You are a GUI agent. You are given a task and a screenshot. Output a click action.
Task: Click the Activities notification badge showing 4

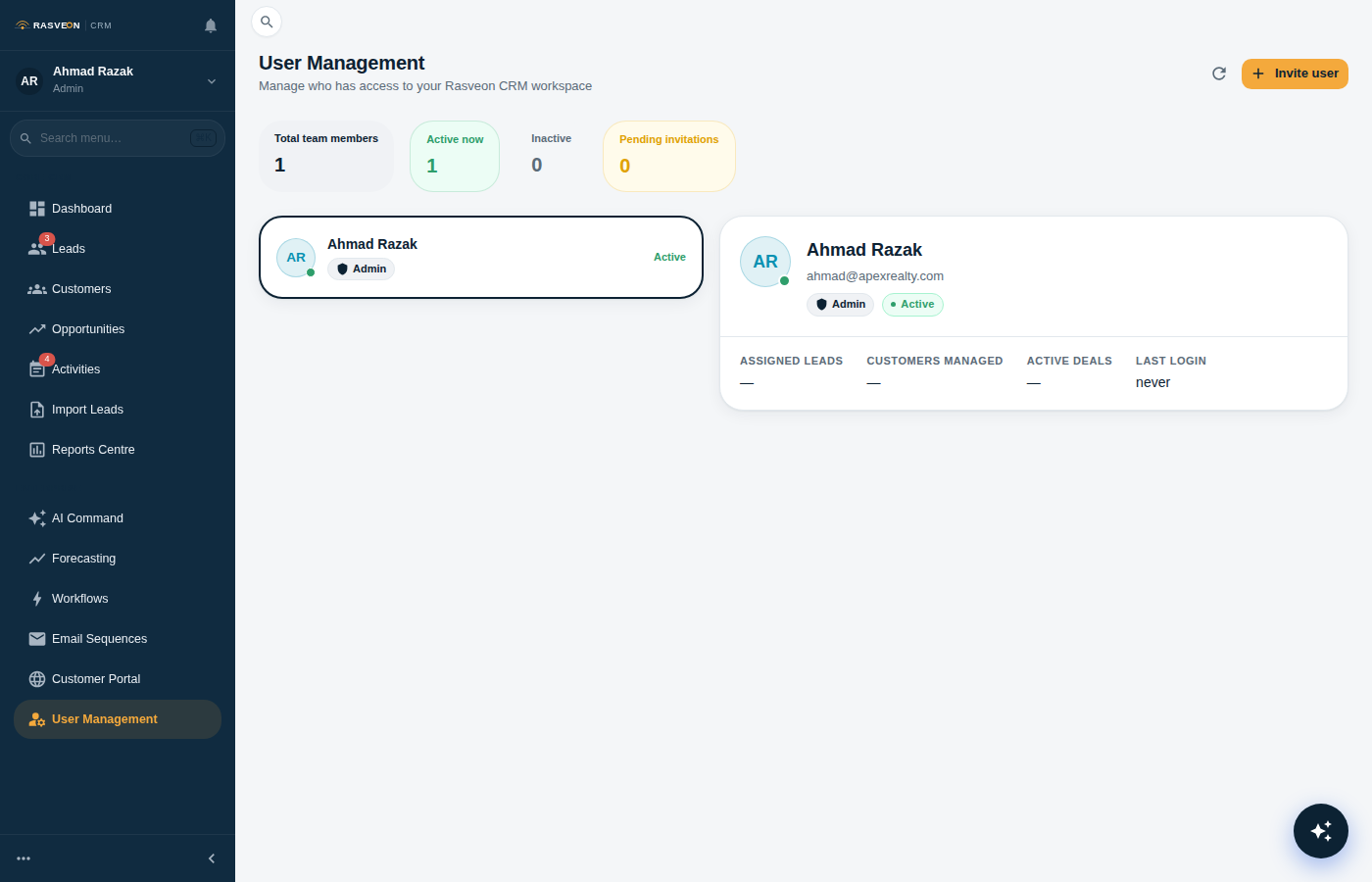(47, 360)
